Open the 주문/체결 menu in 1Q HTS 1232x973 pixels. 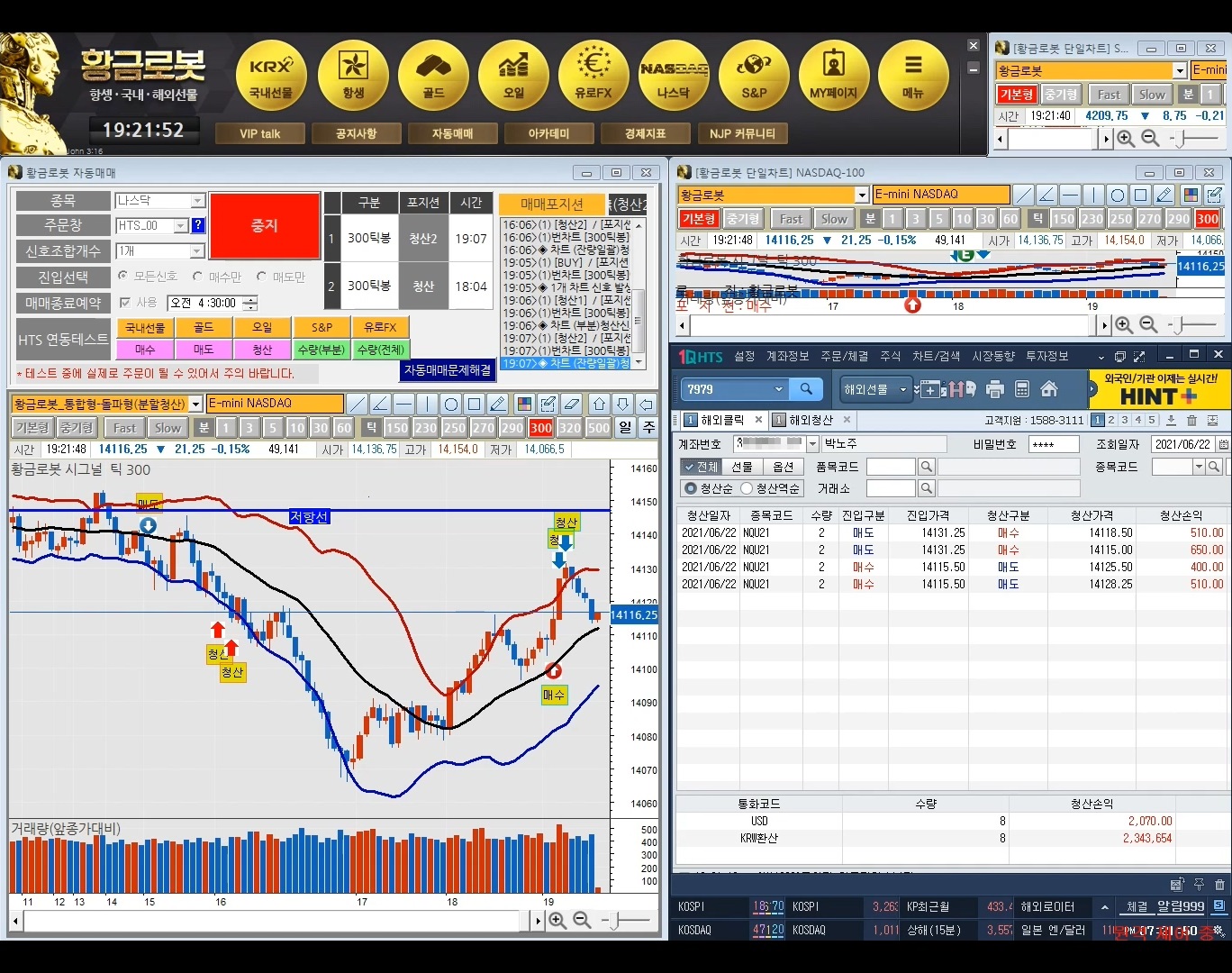(x=844, y=357)
